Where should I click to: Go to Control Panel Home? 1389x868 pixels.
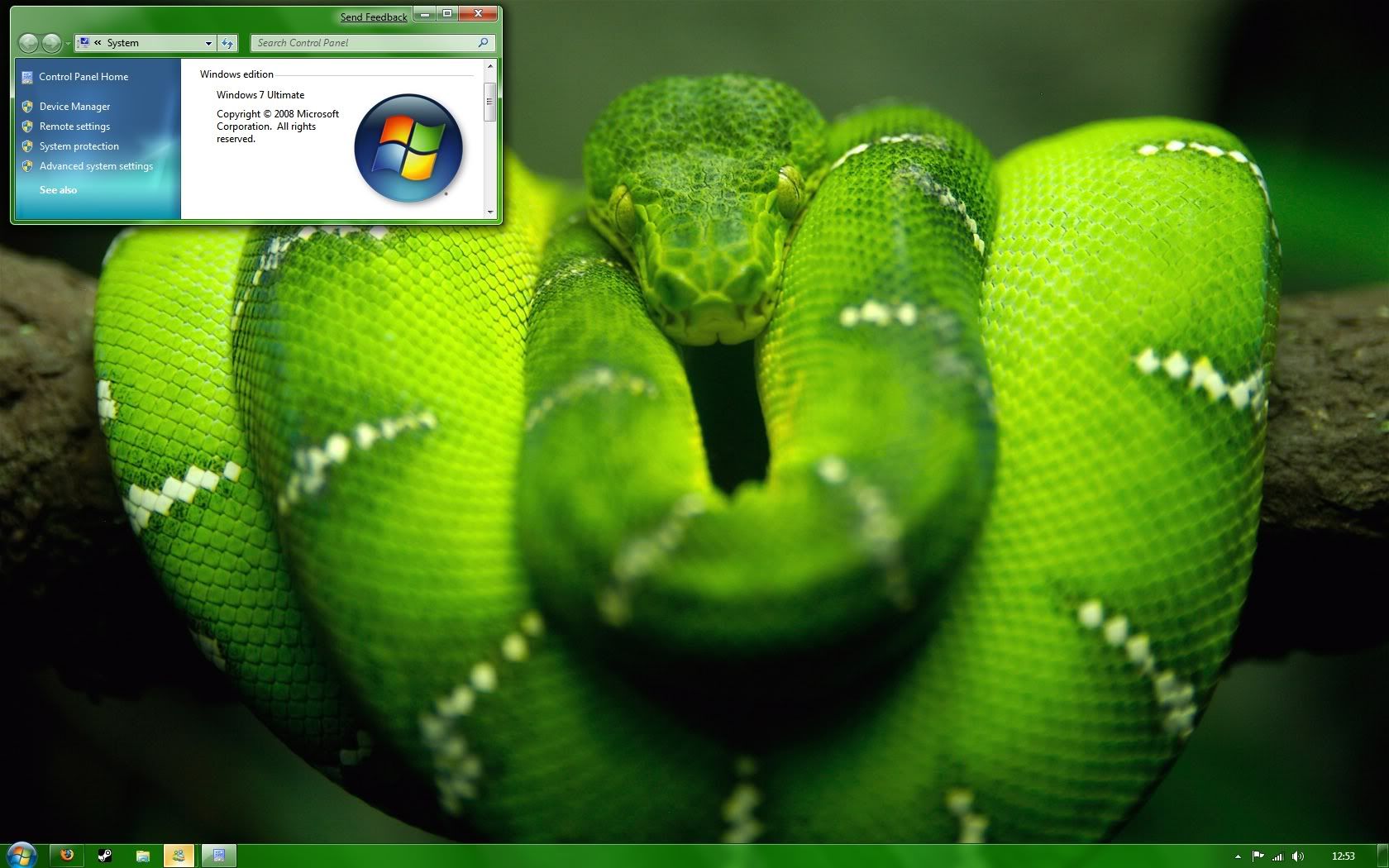84,77
